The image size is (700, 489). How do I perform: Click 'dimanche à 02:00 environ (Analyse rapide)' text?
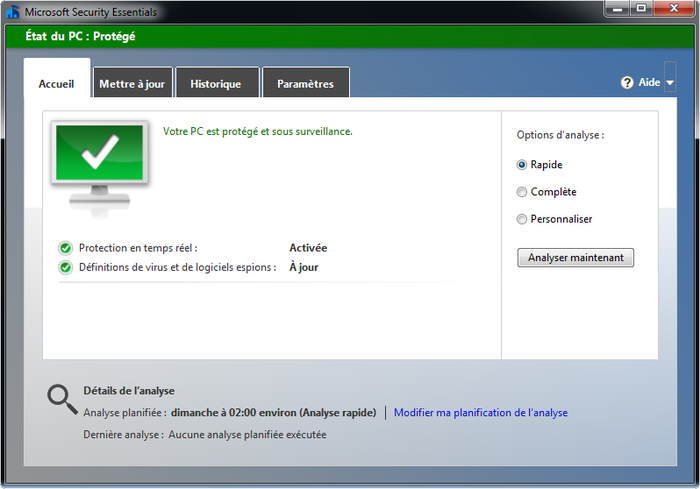[274, 413]
